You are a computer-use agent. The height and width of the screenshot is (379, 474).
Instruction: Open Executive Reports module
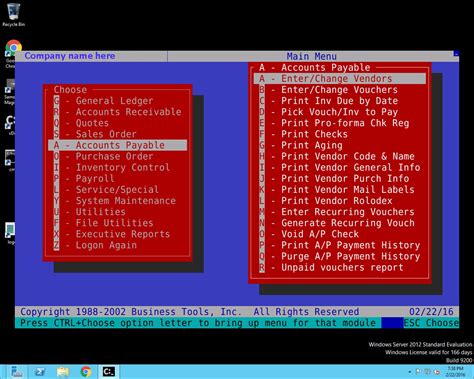pos(118,234)
